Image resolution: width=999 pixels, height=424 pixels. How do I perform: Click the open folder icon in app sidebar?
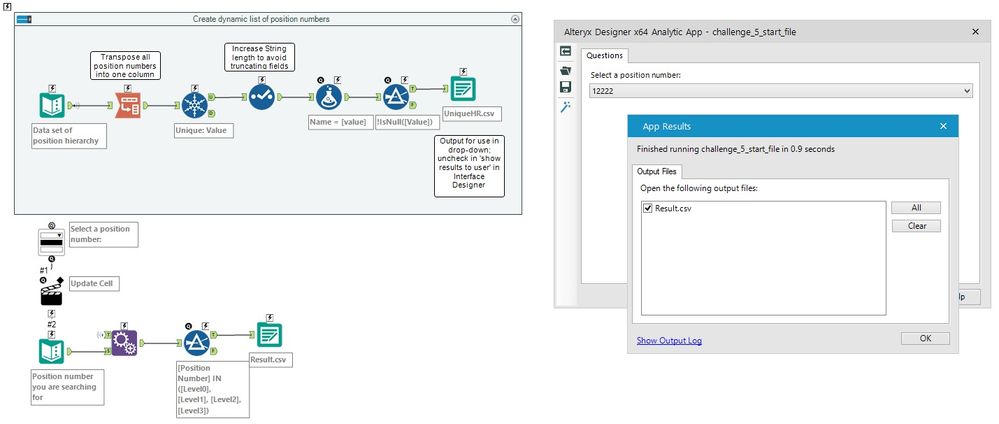[565, 70]
